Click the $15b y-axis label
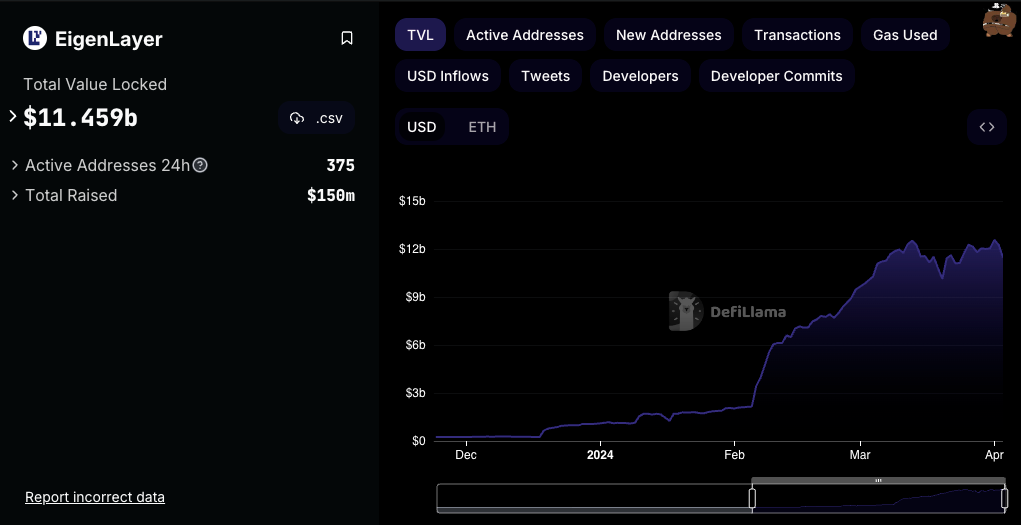1021x525 pixels. (412, 201)
